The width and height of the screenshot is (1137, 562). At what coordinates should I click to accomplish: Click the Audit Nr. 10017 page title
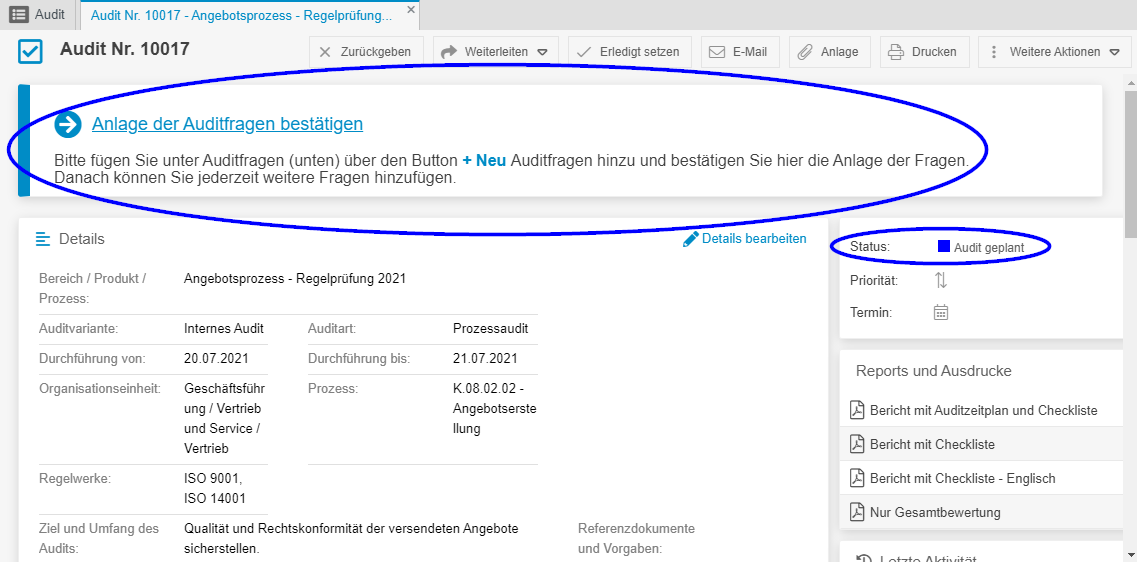[x=125, y=49]
